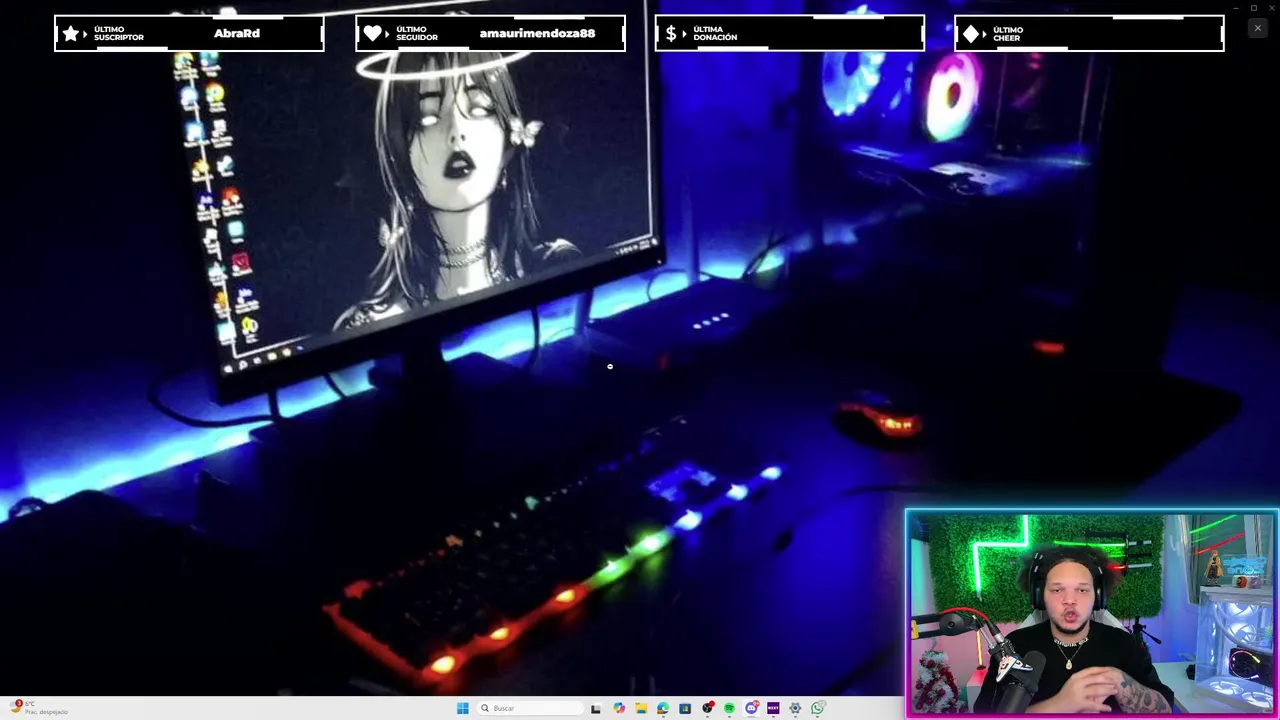The image size is (1280, 720).
Task: Open File Explorer from the taskbar
Action: 641,708
